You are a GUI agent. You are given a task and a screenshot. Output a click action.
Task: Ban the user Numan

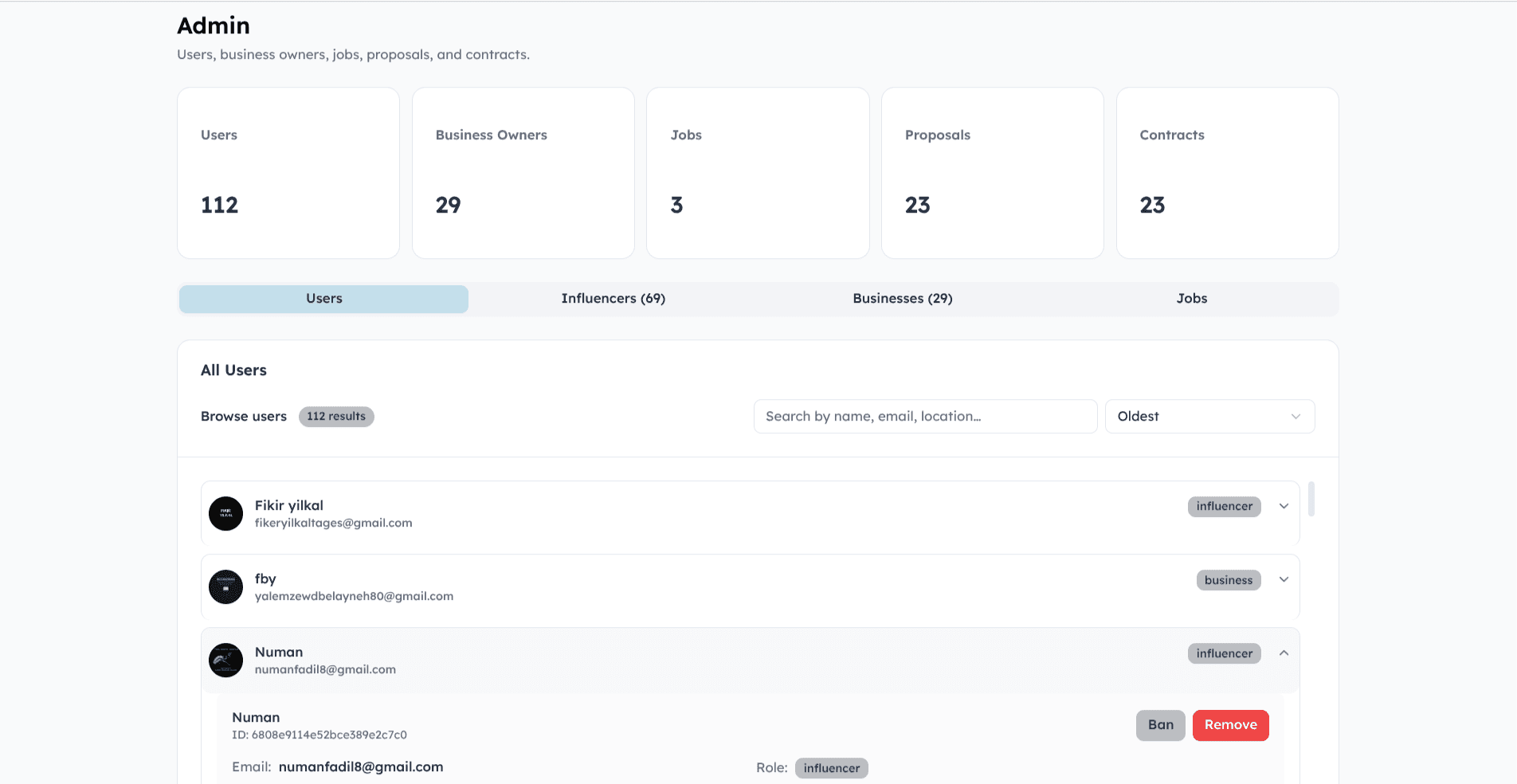(1160, 725)
